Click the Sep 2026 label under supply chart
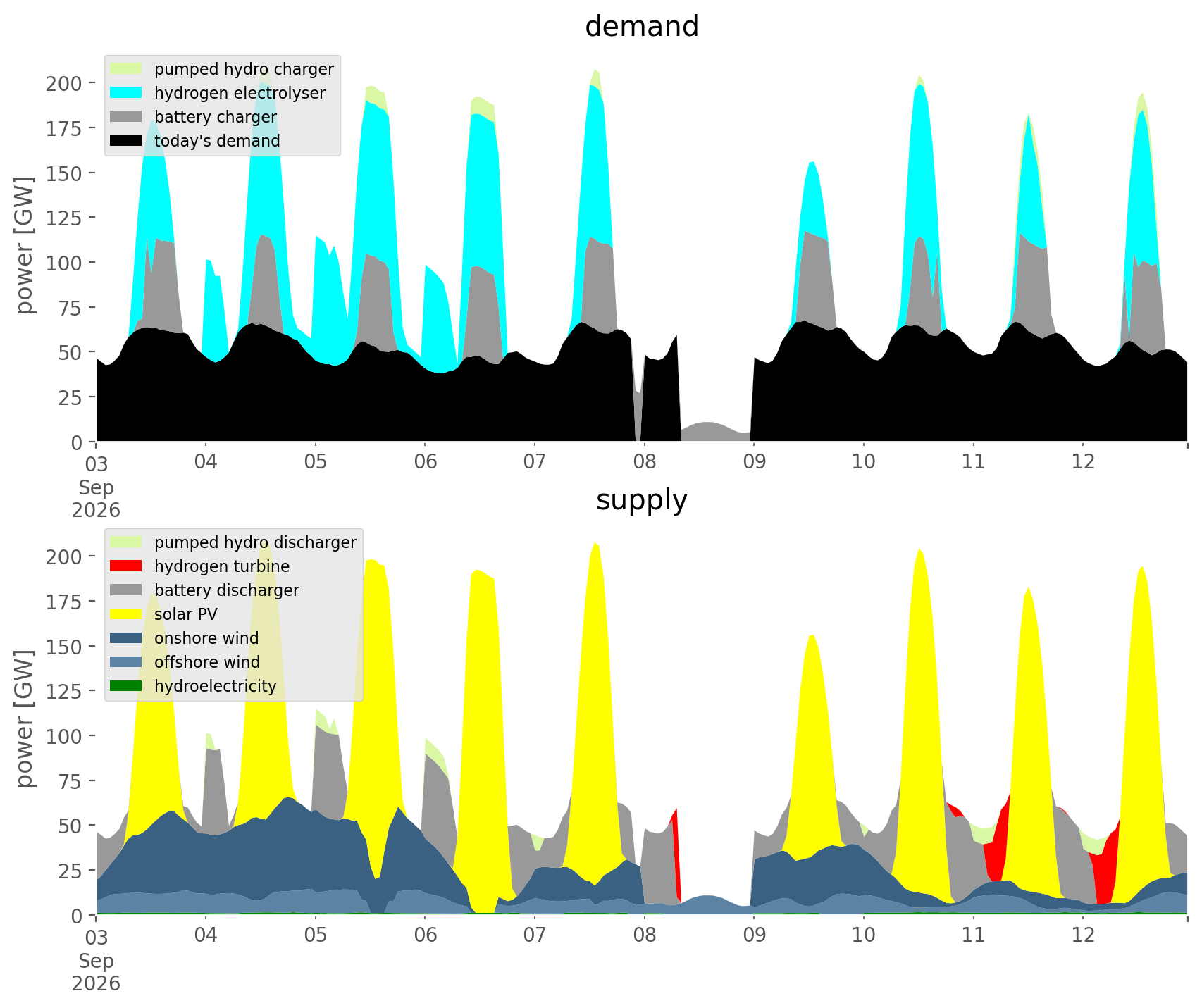The height and width of the screenshot is (1008, 1202). 96,972
